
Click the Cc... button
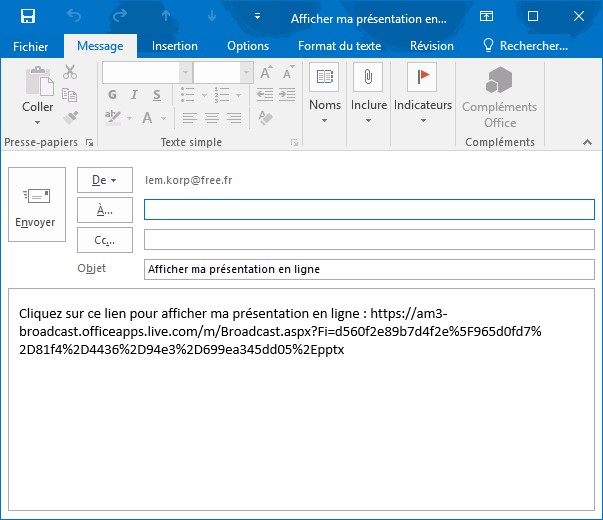(x=104, y=240)
